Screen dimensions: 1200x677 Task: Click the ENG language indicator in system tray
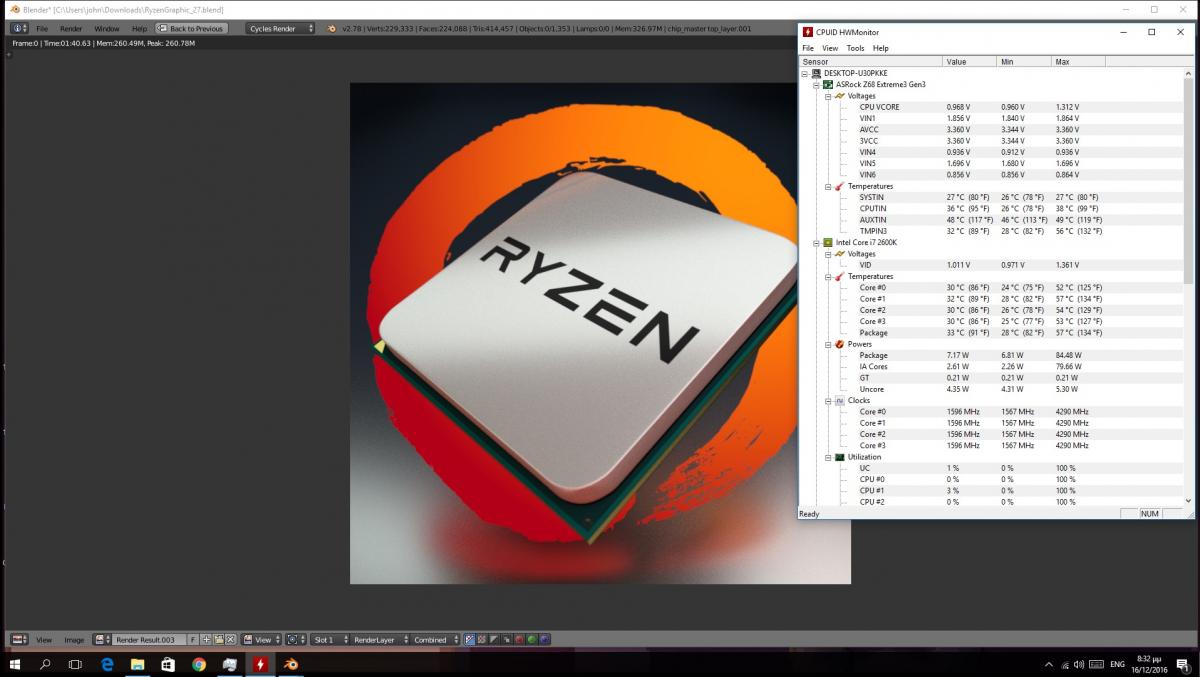coord(1118,664)
